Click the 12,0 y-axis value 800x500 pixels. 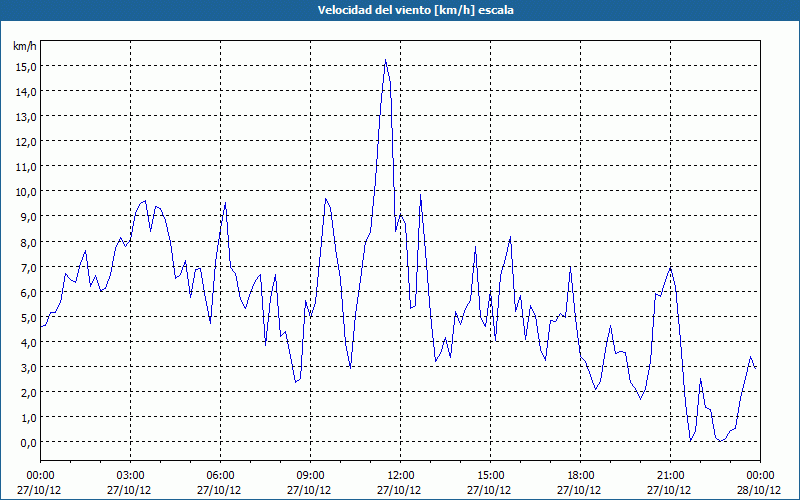point(28,142)
